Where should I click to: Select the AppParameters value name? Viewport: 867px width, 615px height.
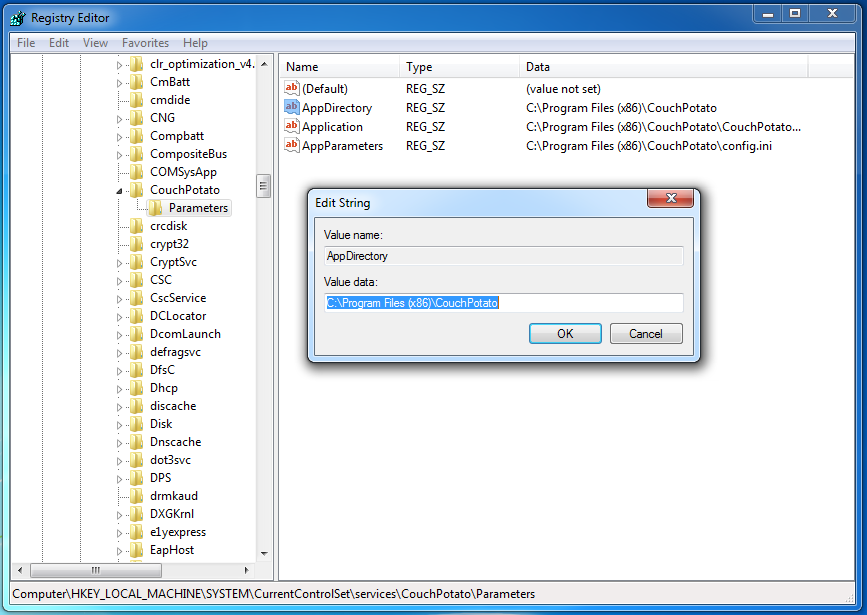click(342, 146)
